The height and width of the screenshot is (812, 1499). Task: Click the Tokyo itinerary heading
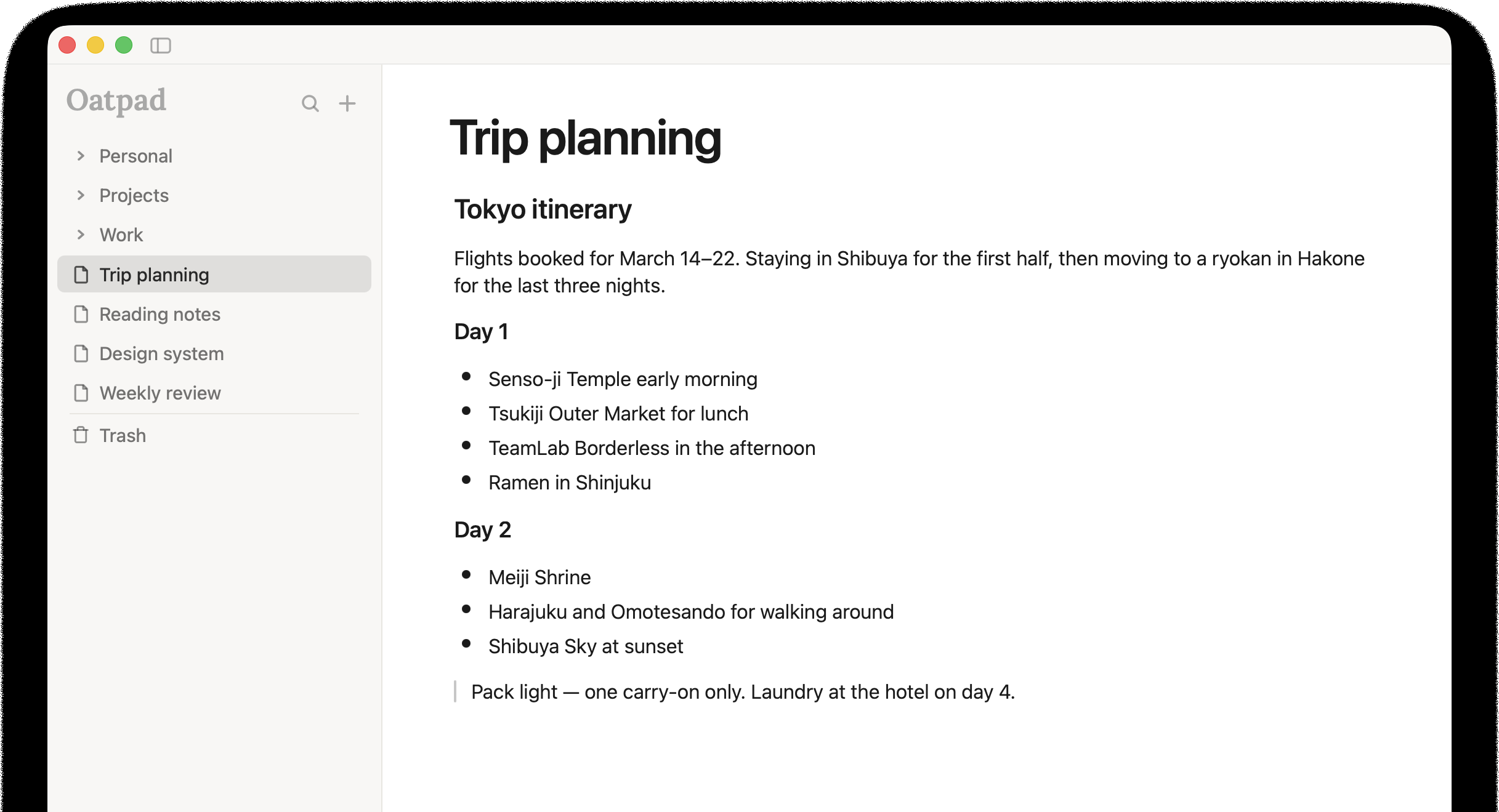[x=543, y=209]
